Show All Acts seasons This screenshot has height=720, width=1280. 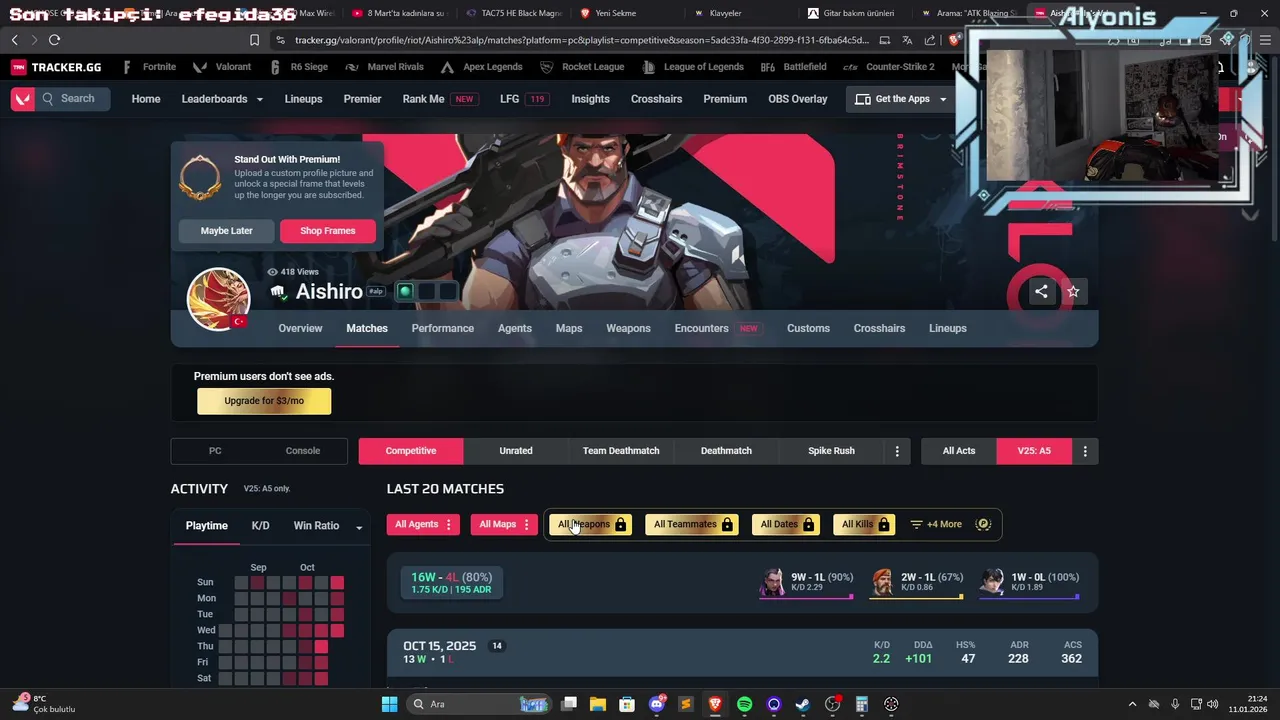click(x=959, y=451)
